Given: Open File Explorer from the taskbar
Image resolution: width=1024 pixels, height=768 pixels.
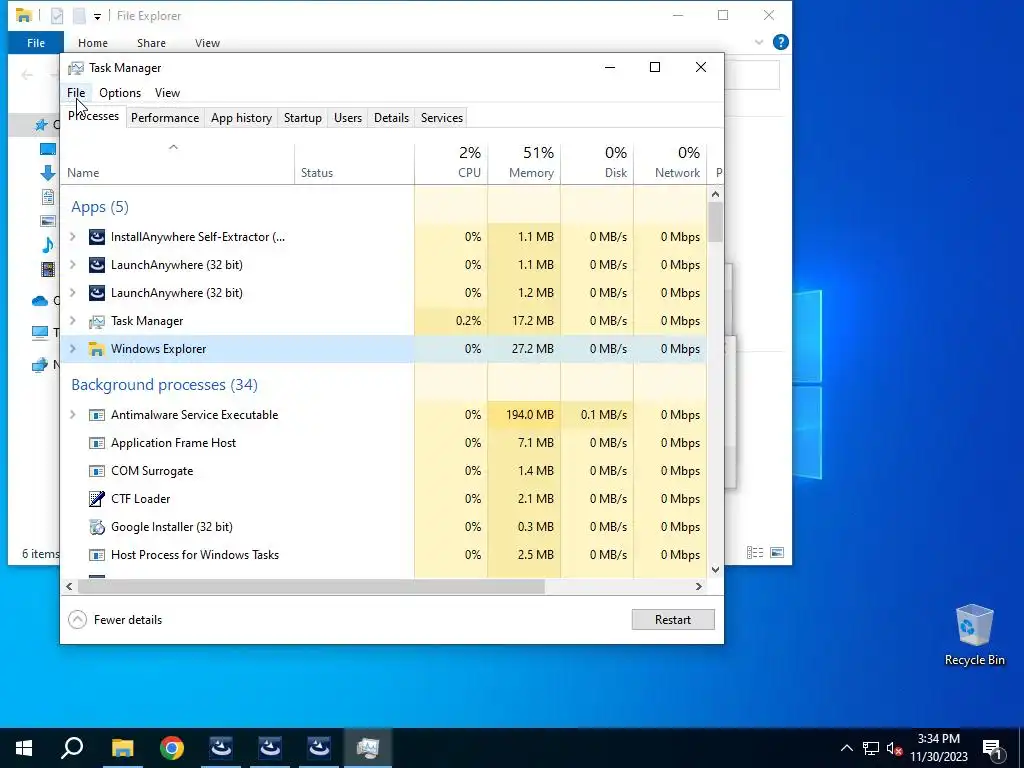Looking at the screenshot, I should 122,748.
